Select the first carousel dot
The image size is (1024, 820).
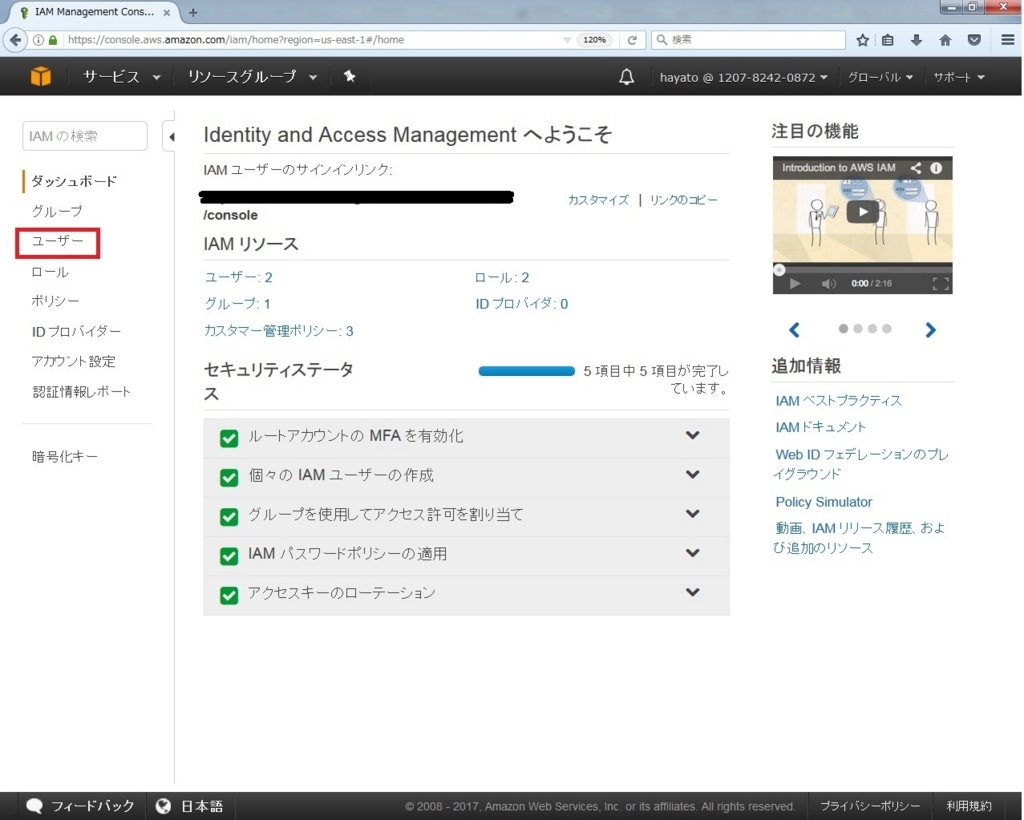coord(843,328)
